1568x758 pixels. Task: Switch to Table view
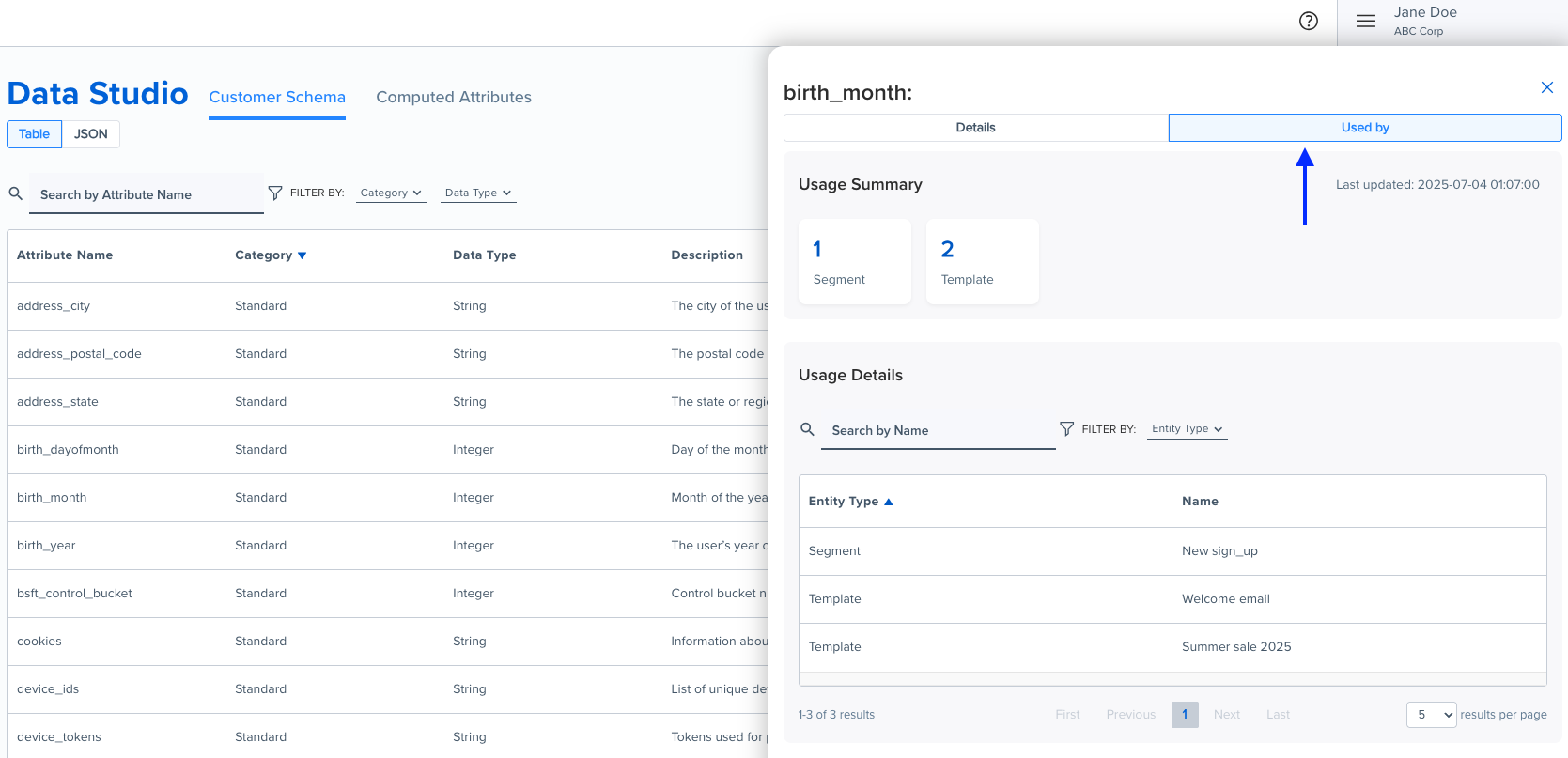(35, 134)
